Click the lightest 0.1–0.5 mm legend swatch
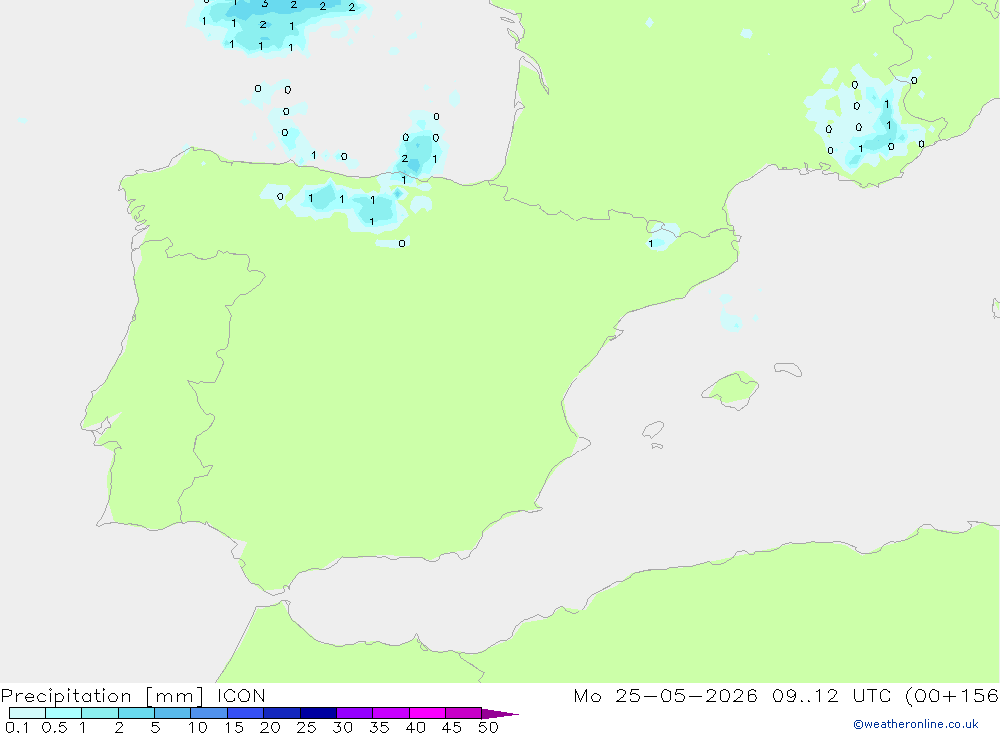The image size is (1000, 733). point(27,713)
